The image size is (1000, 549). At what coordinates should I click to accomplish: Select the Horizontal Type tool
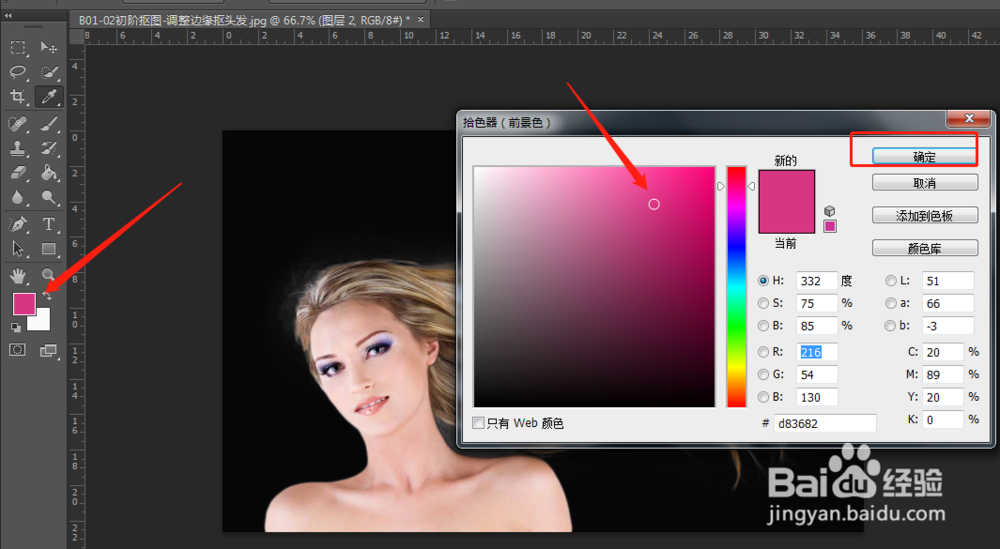48,224
